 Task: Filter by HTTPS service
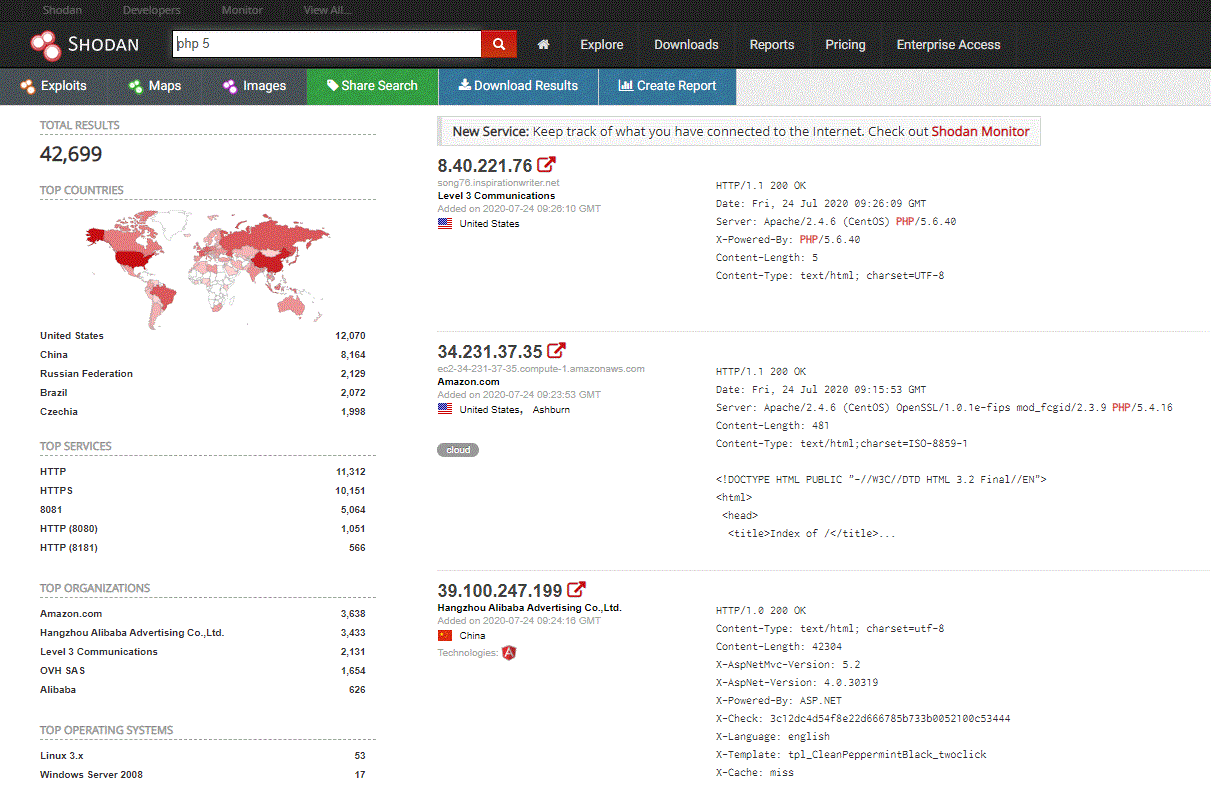[x=56, y=491]
